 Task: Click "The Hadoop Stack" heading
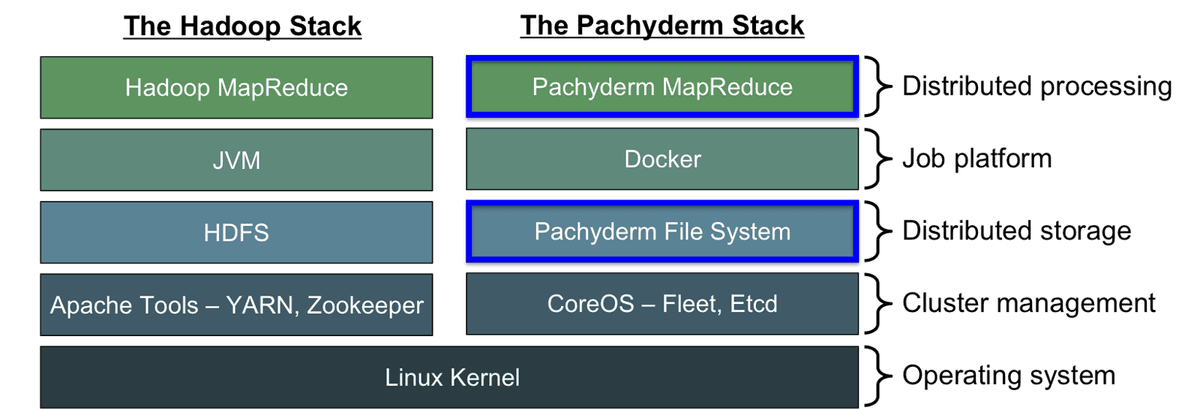point(242,26)
